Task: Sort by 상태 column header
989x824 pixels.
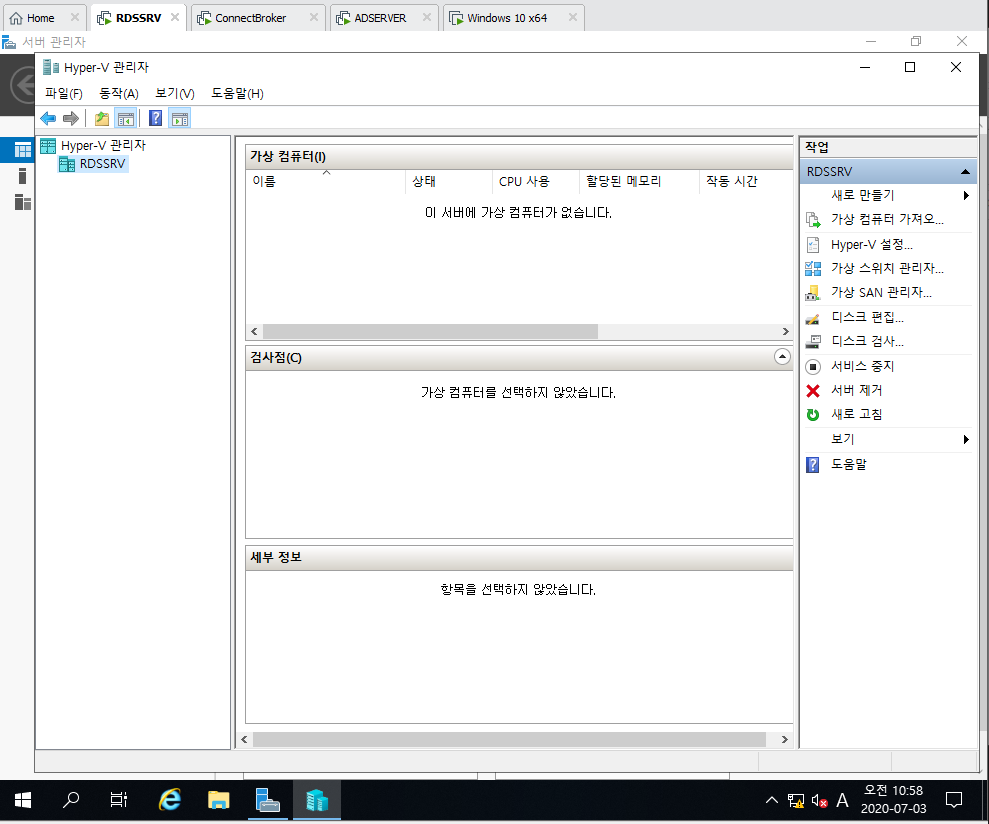Action: 448,182
